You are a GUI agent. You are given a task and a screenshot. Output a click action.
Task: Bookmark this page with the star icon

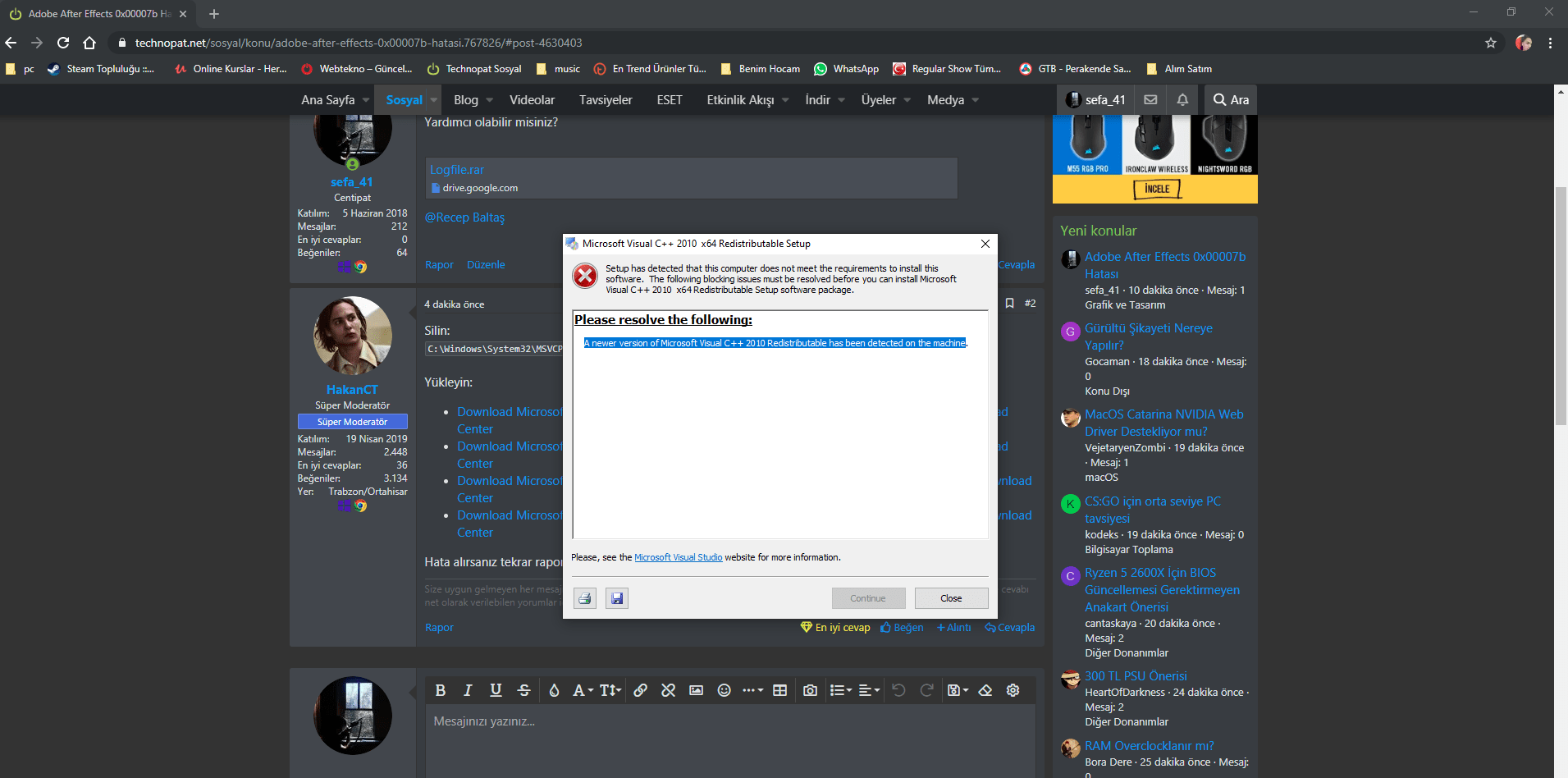(1491, 43)
